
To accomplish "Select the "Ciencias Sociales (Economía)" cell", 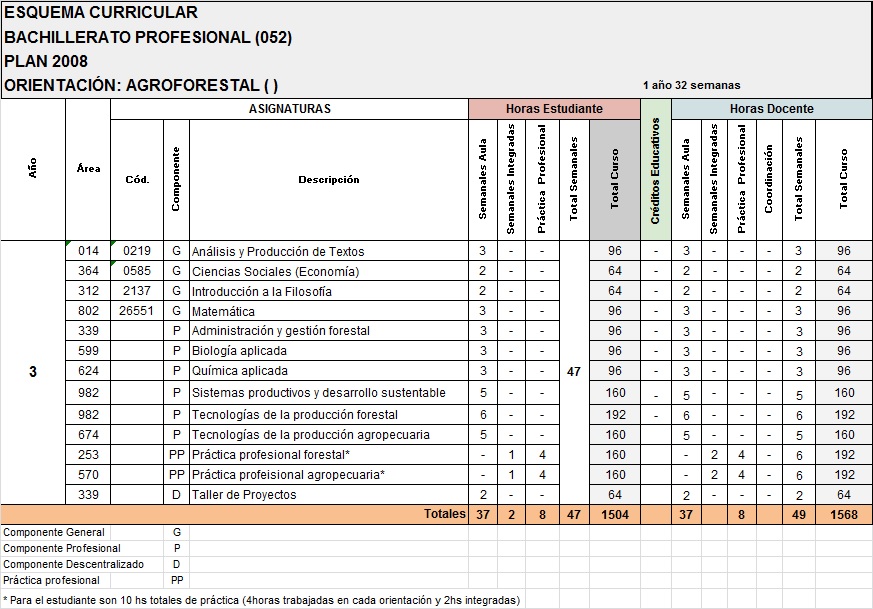I will pos(275,271).
